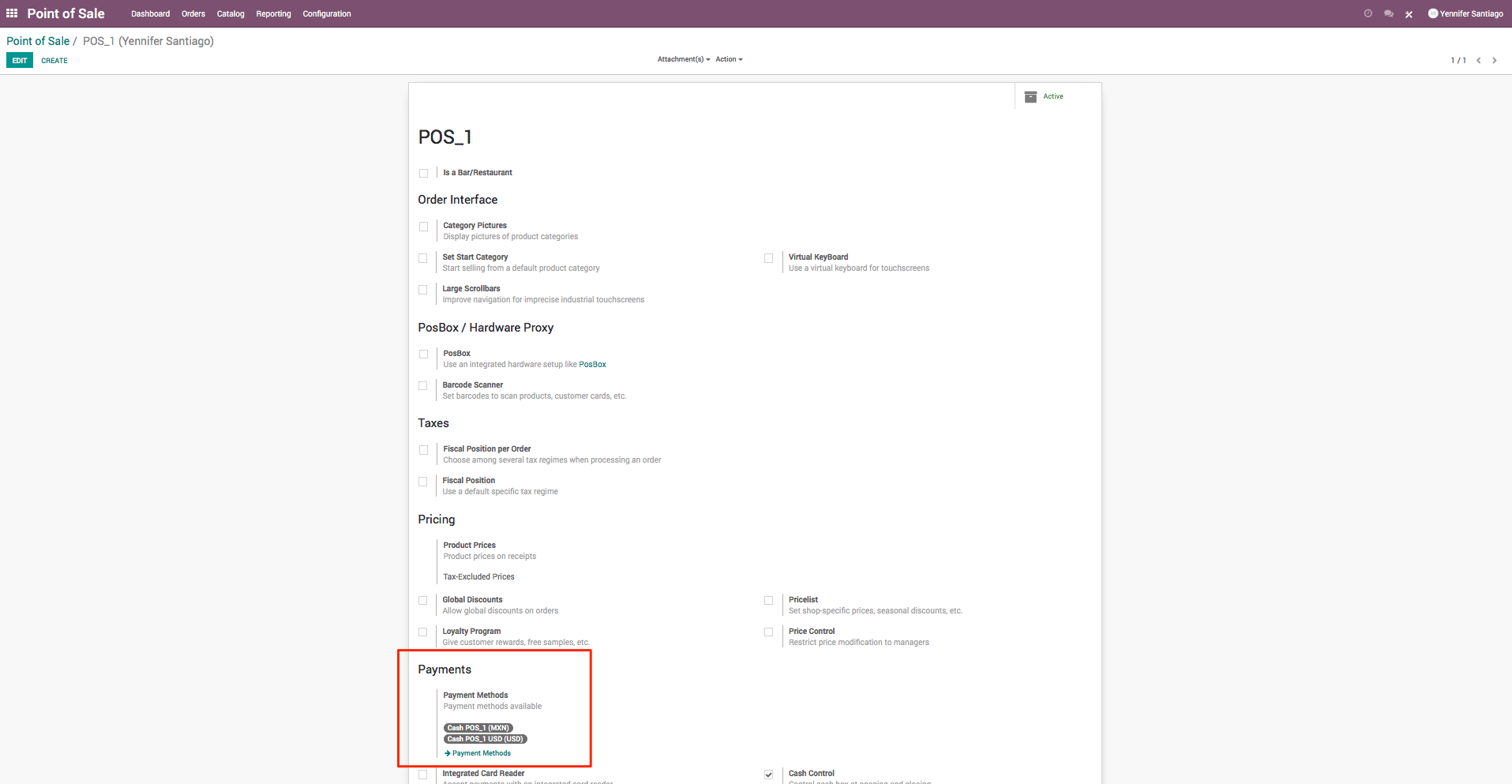Click the PosBox hyperlink in the description
Viewport: 1512px width, 784px height.
click(x=592, y=364)
